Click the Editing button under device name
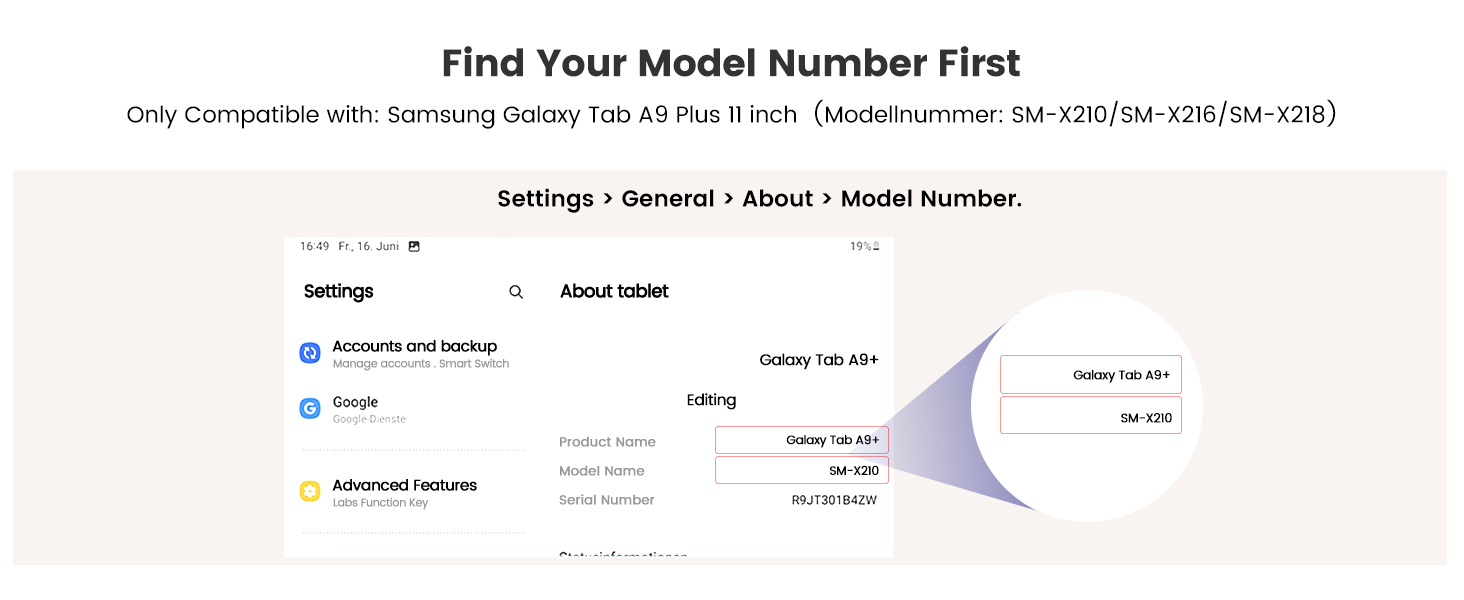 tap(711, 400)
